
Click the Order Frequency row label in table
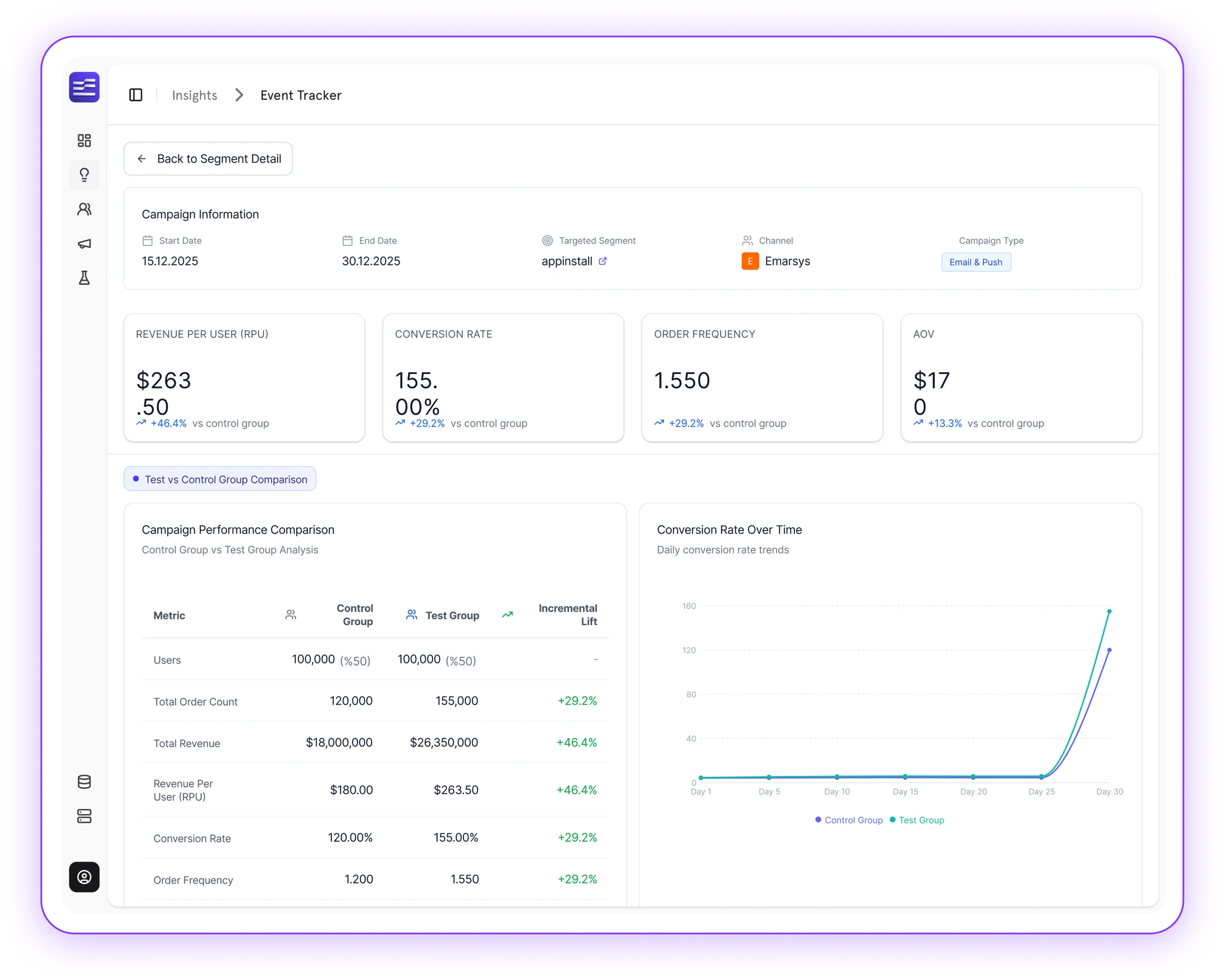click(193, 880)
